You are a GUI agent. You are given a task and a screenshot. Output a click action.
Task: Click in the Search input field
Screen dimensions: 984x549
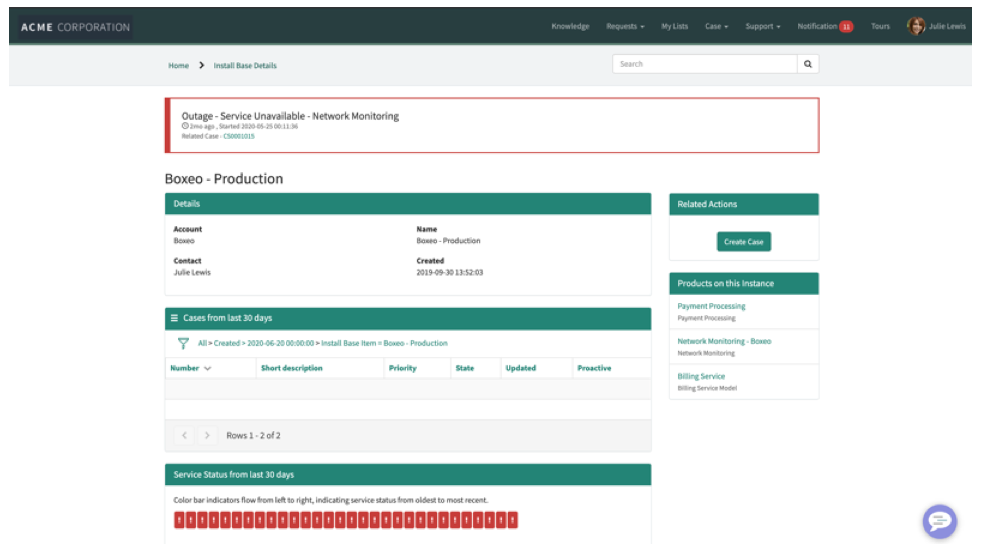click(705, 64)
